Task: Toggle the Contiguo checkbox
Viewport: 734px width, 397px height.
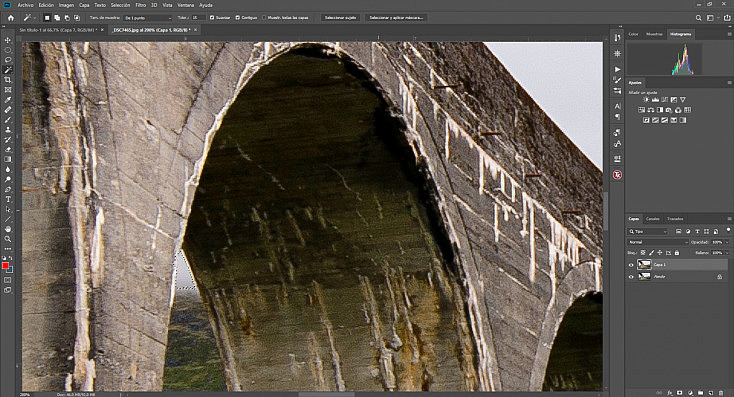Action: pos(238,18)
